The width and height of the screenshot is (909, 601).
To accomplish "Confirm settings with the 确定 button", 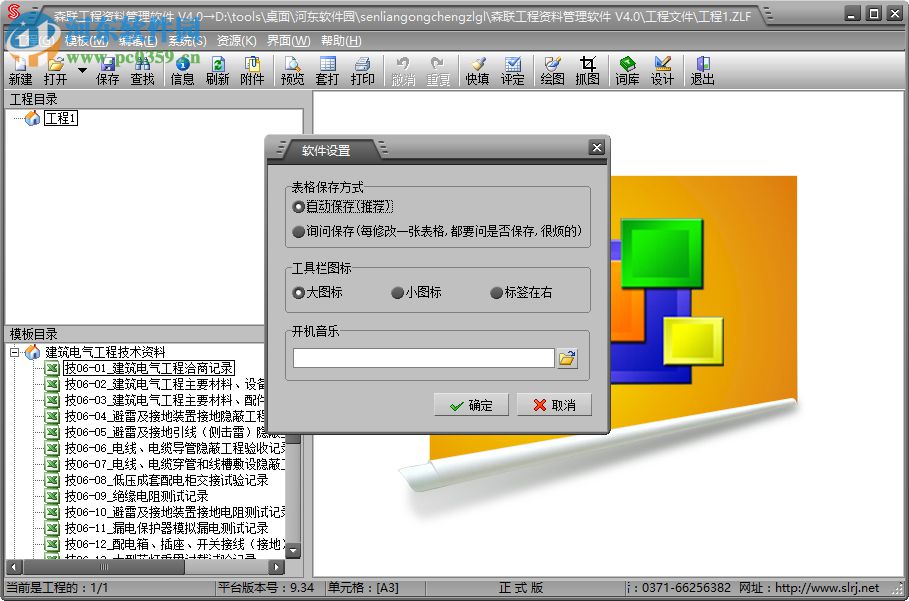I will (470, 405).
